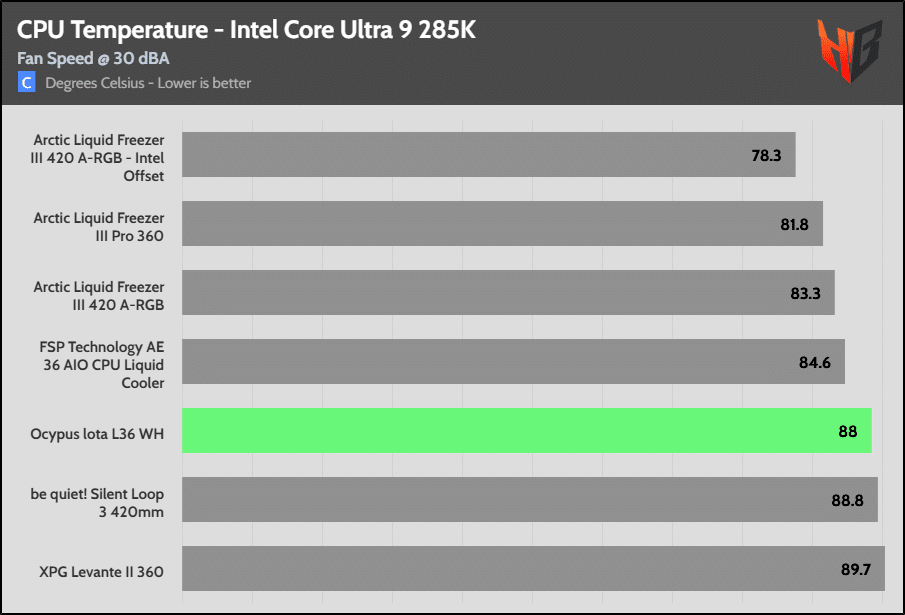Image resolution: width=905 pixels, height=615 pixels.
Task: Click the Fan Speed @ 30 dBA subtitle
Action: pos(94,58)
